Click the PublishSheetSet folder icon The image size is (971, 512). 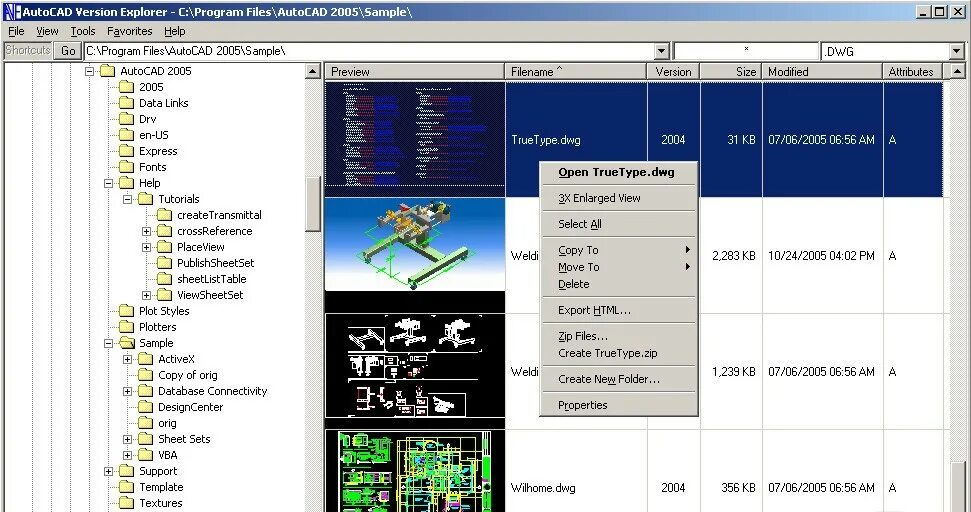pos(165,263)
